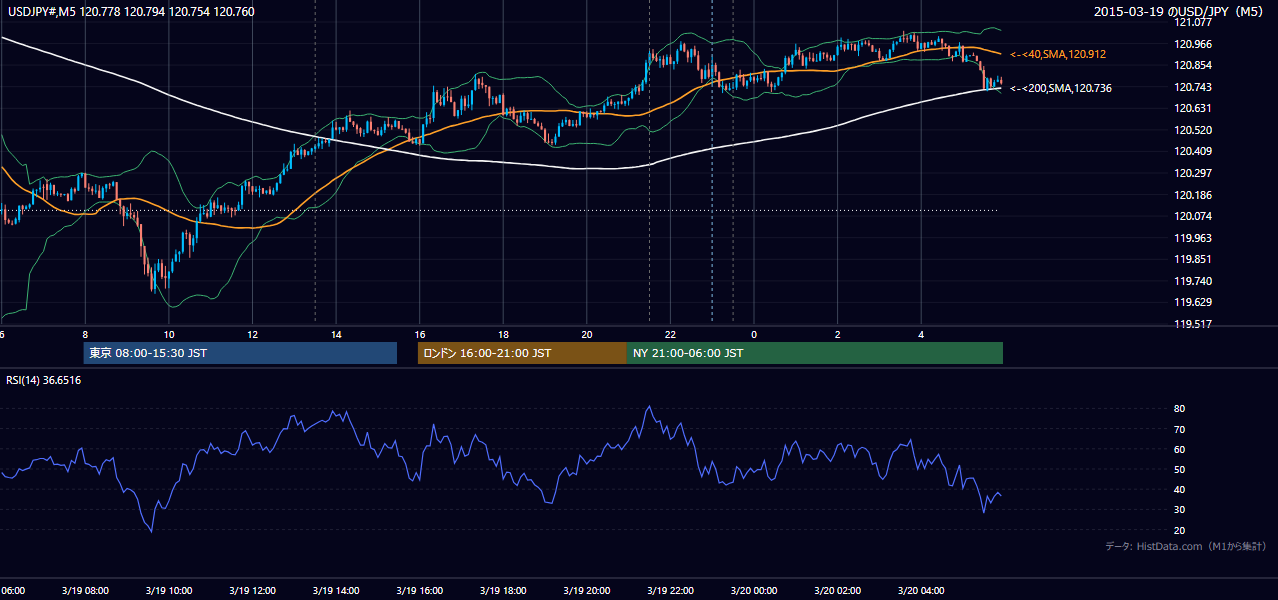Click the orange 40 SMA 120.912 label
The height and width of the screenshot is (600, 1278).
point(1058,54)
